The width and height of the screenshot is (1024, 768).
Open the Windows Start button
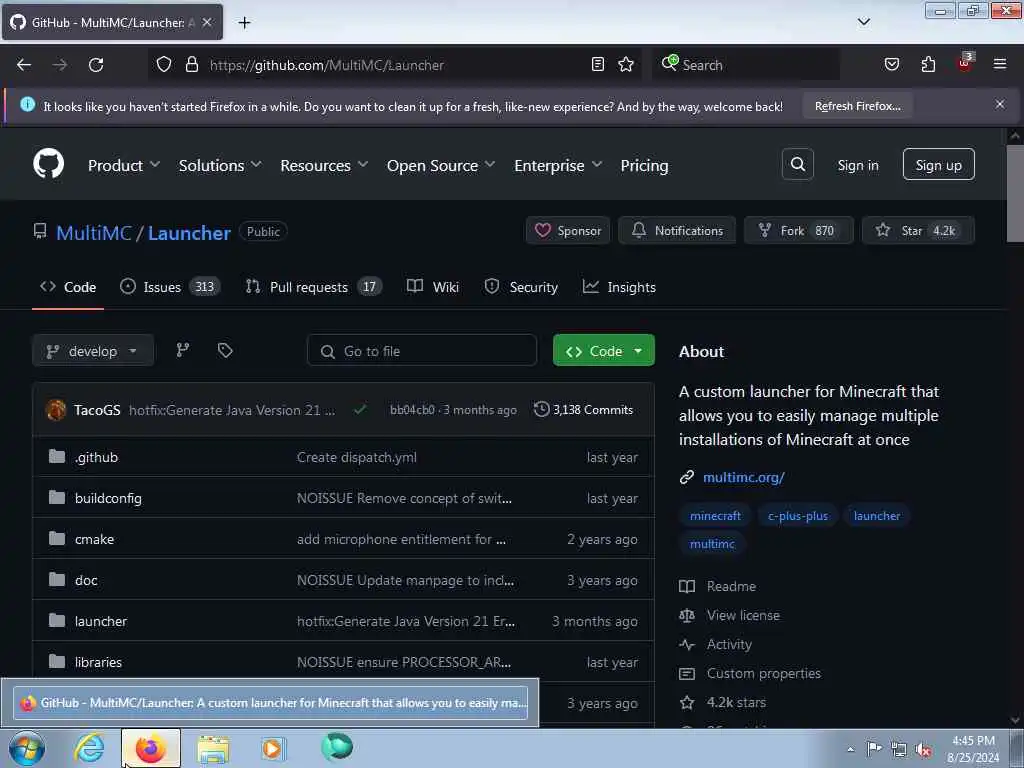pos(27,748)
